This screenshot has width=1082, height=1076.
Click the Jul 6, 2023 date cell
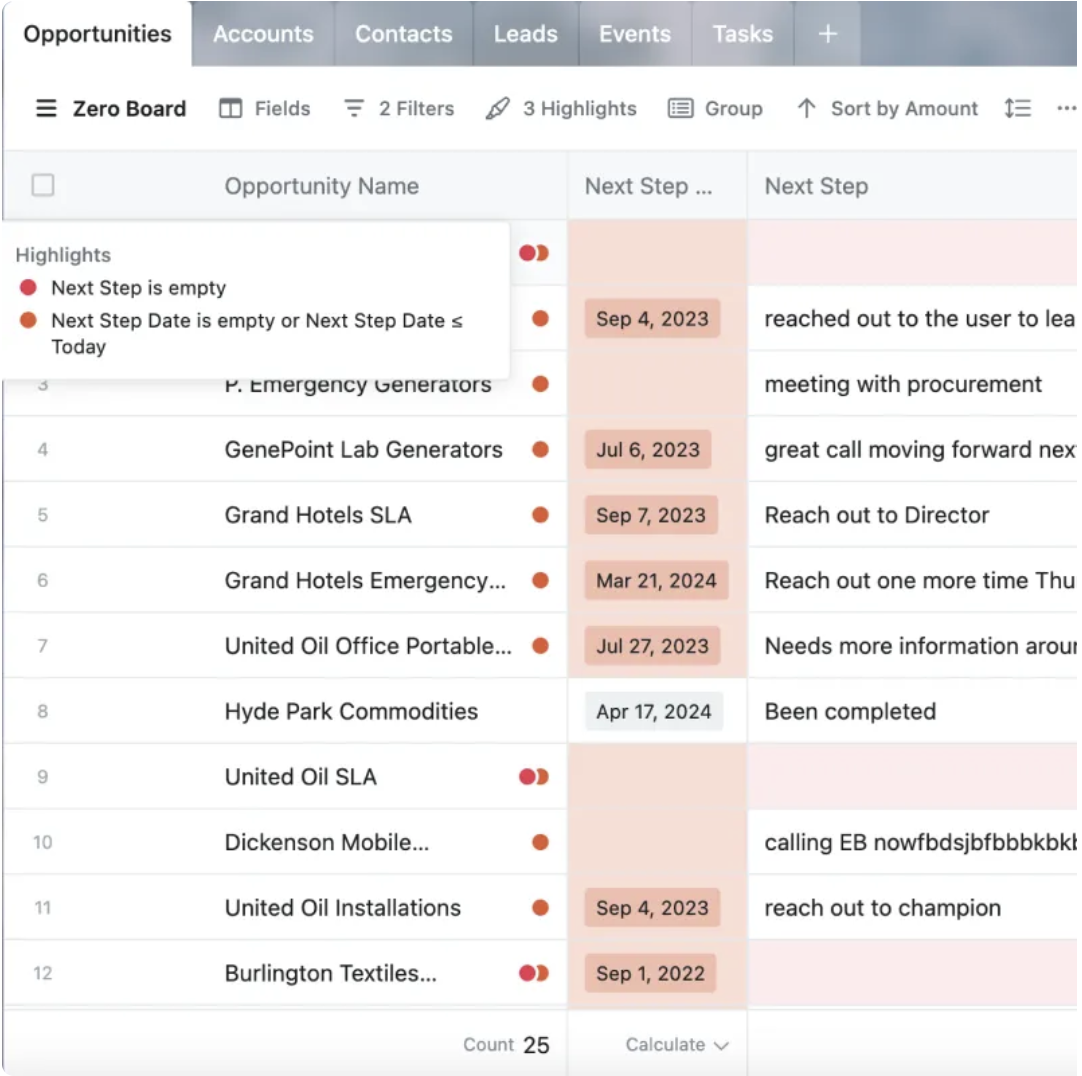point(648,450)
